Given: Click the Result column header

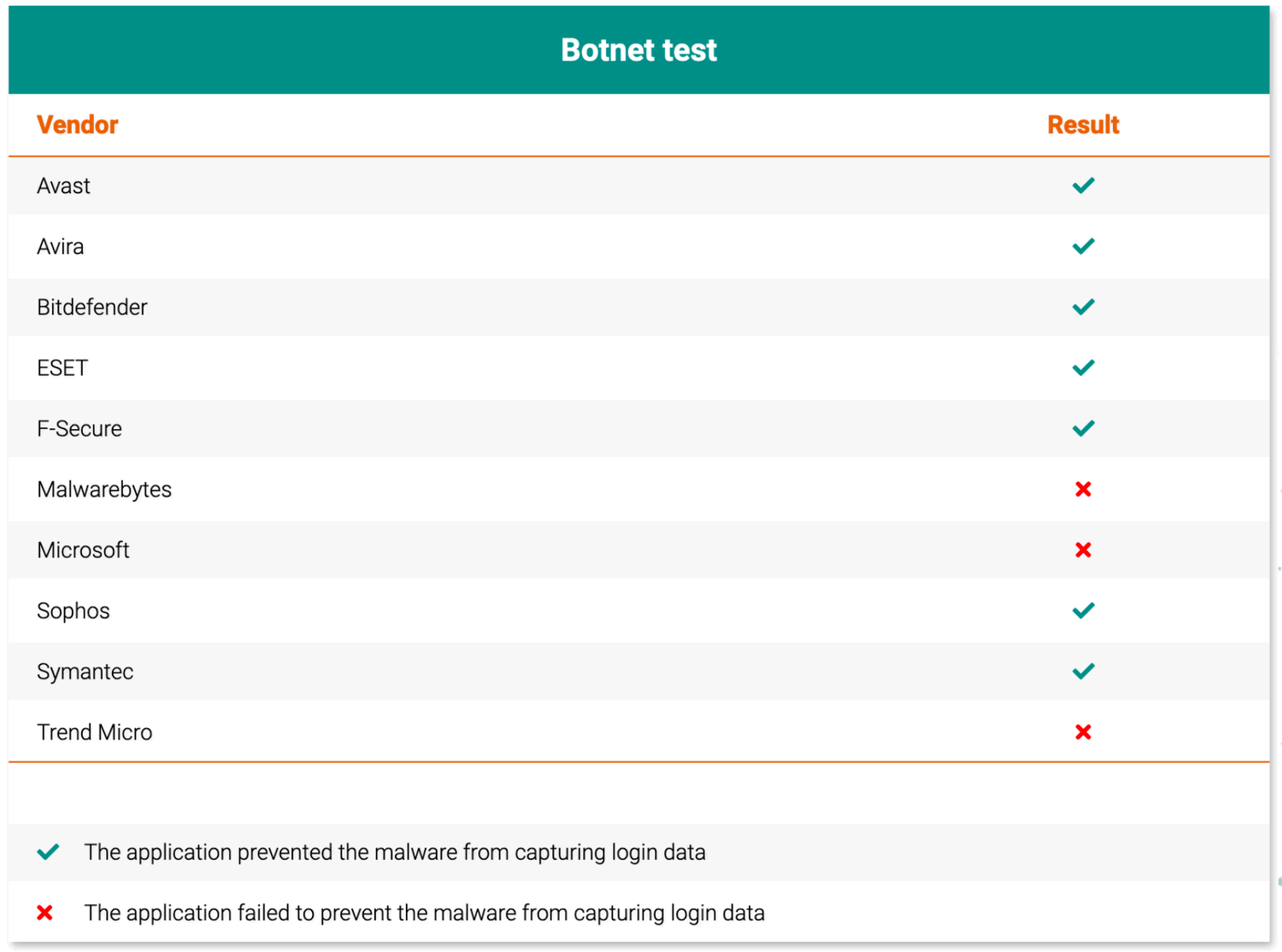Looking at the screenshot, I should coord(1083,125).
